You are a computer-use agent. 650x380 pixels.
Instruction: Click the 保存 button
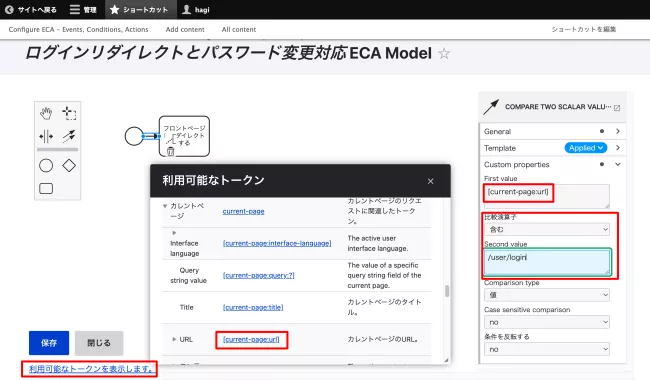coord(49,343)
